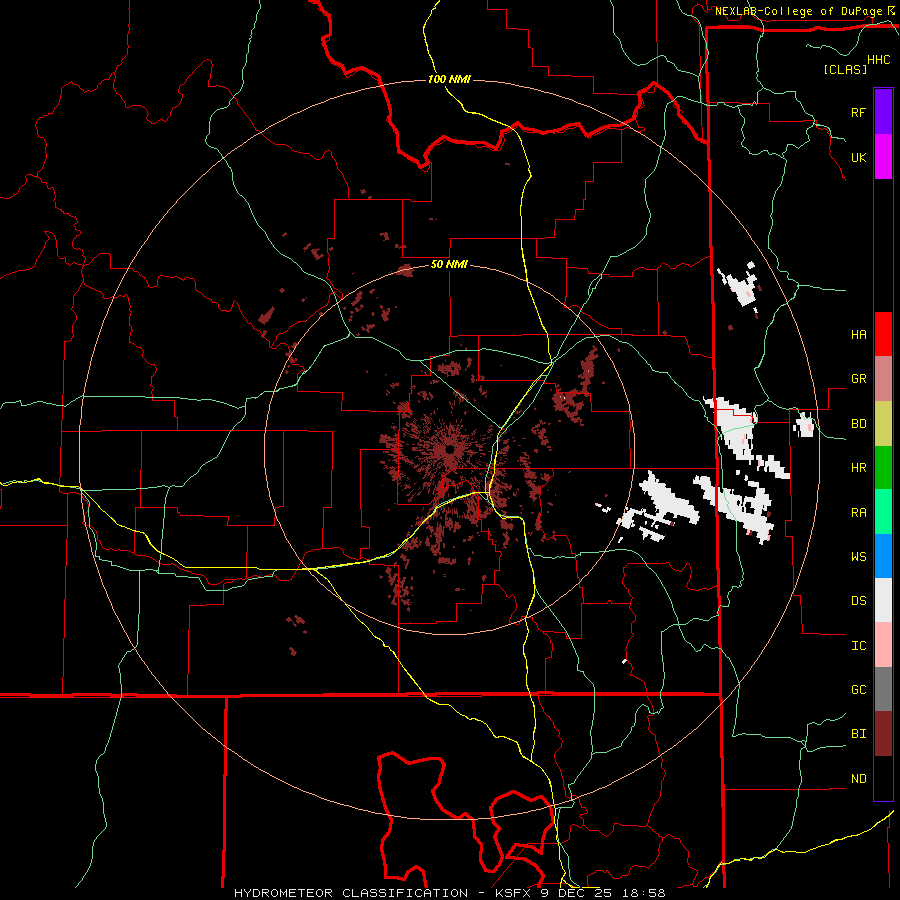
Task: Click the HYDROMETEOR CLASSIFICATION title text
Action: pos(351,893)
